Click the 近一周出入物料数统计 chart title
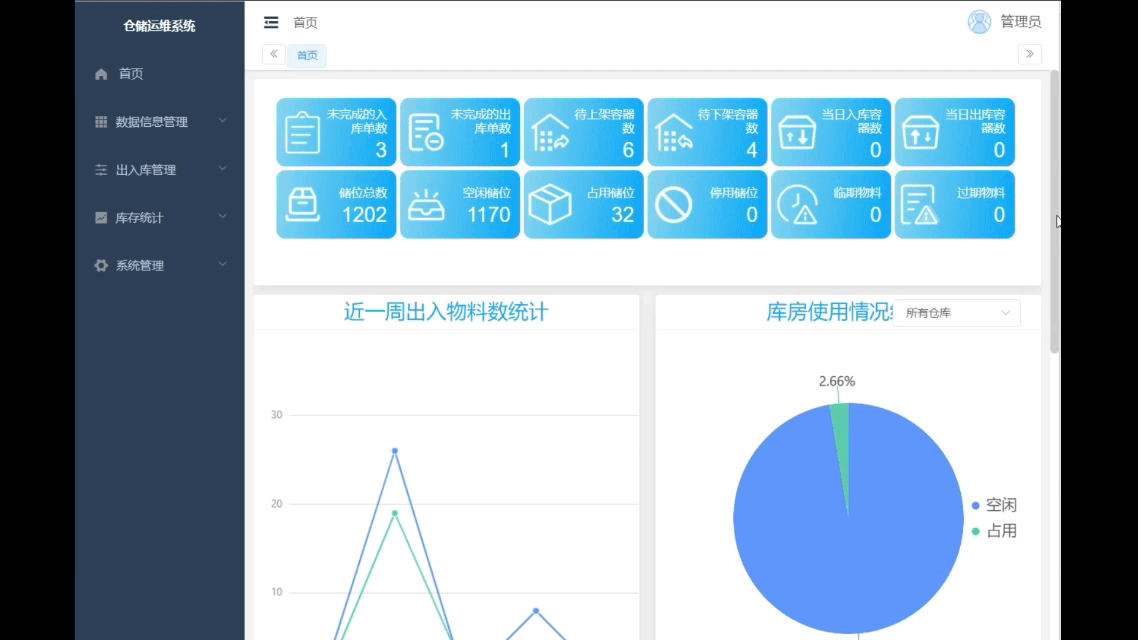The image size is (1138, 640). coord(446,312)
